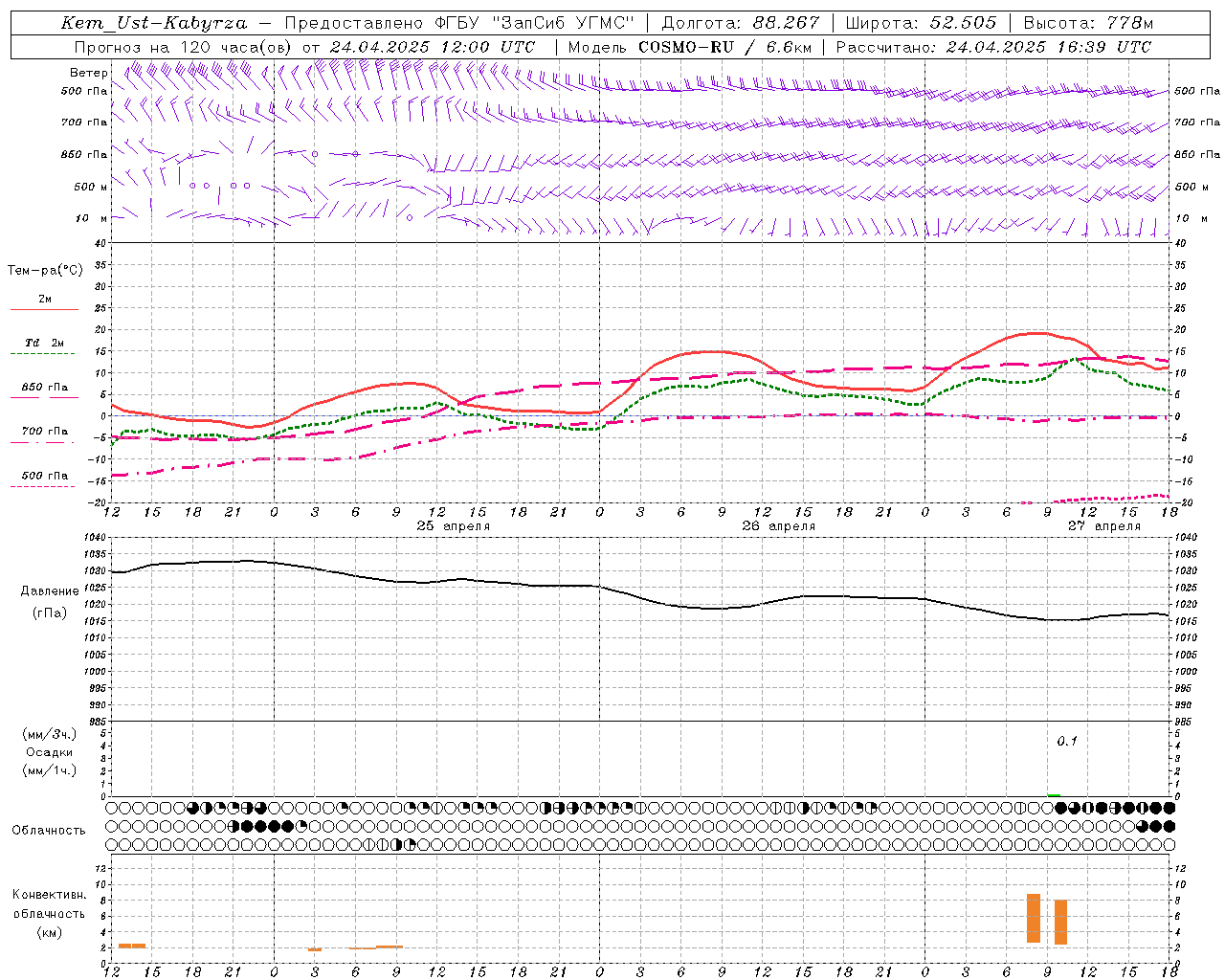Click the red 2м temperature legend line
Image resolution: width=1225 pixels, height=980 pixels.
(45, 309)
